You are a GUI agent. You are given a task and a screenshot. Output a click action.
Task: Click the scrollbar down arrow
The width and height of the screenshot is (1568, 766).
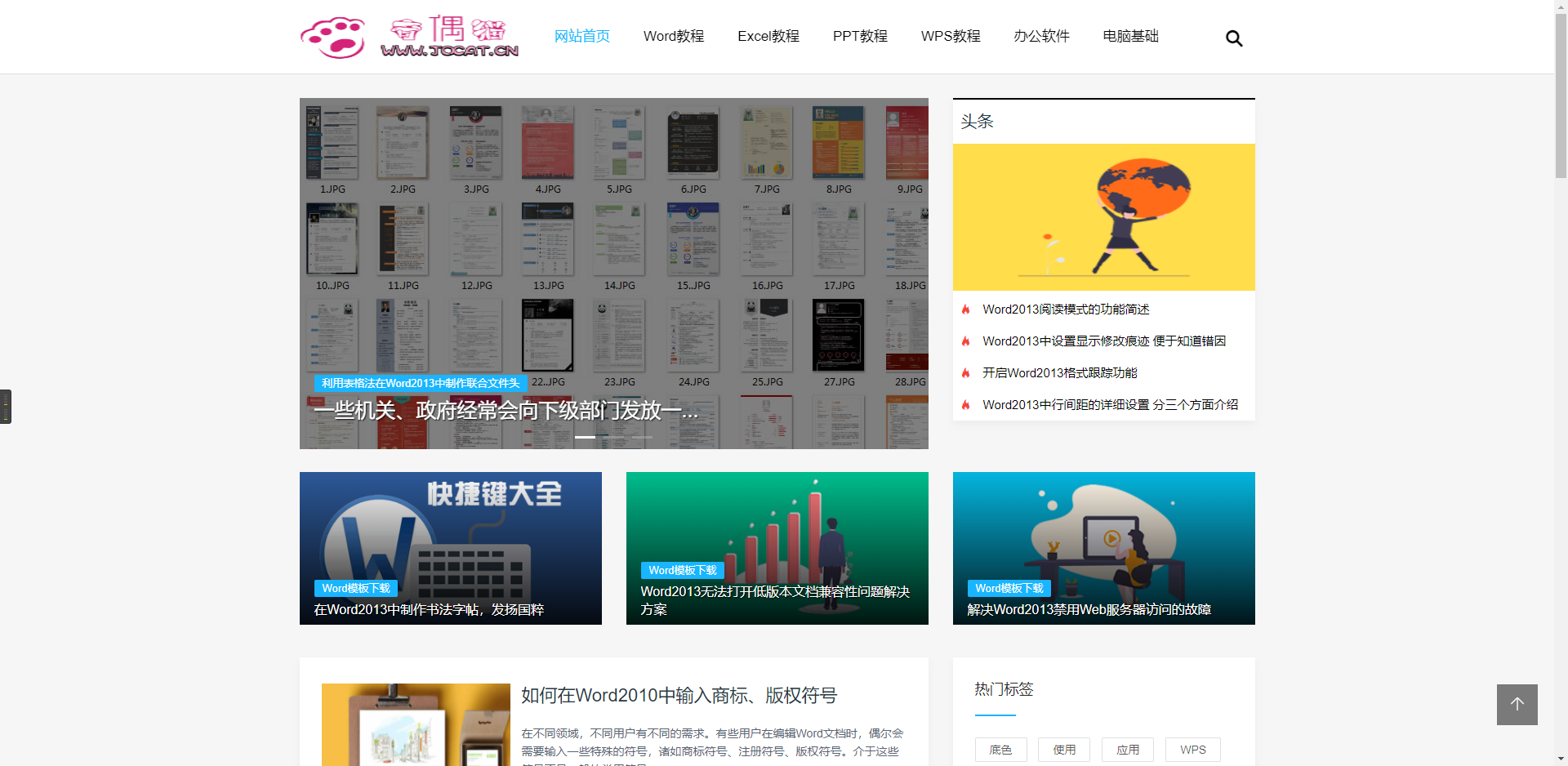tap(1561, 759)
